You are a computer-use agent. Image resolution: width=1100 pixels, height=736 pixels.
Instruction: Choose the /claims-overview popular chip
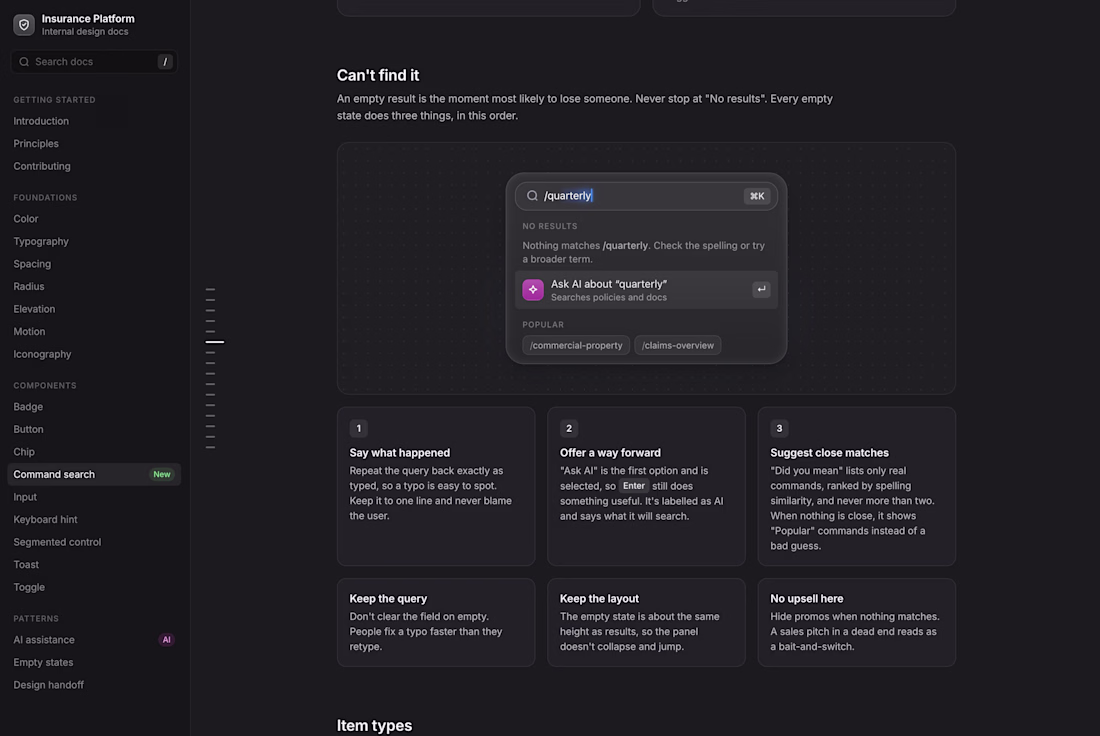pyautogui.click(x=678, y=345)
